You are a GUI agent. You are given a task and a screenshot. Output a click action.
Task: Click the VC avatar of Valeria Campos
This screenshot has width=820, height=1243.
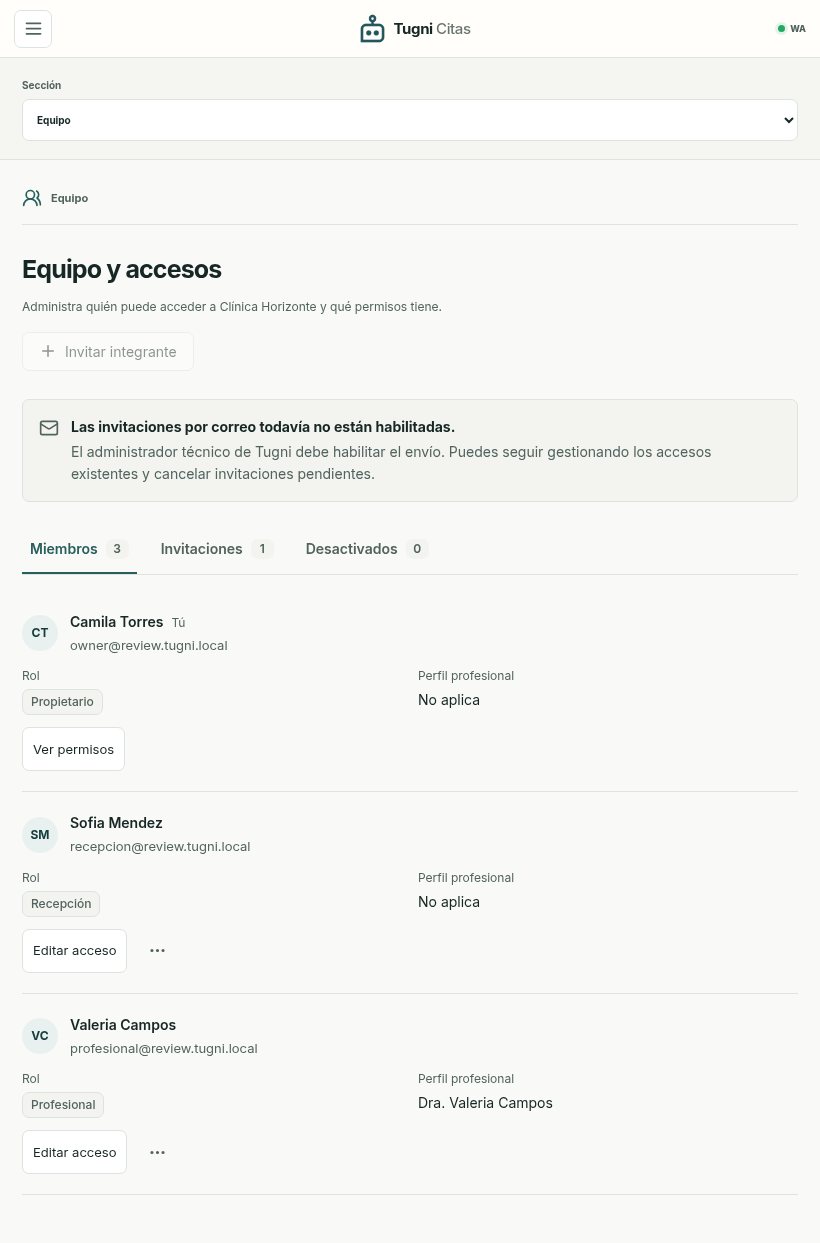click(x=40, y=1036)
